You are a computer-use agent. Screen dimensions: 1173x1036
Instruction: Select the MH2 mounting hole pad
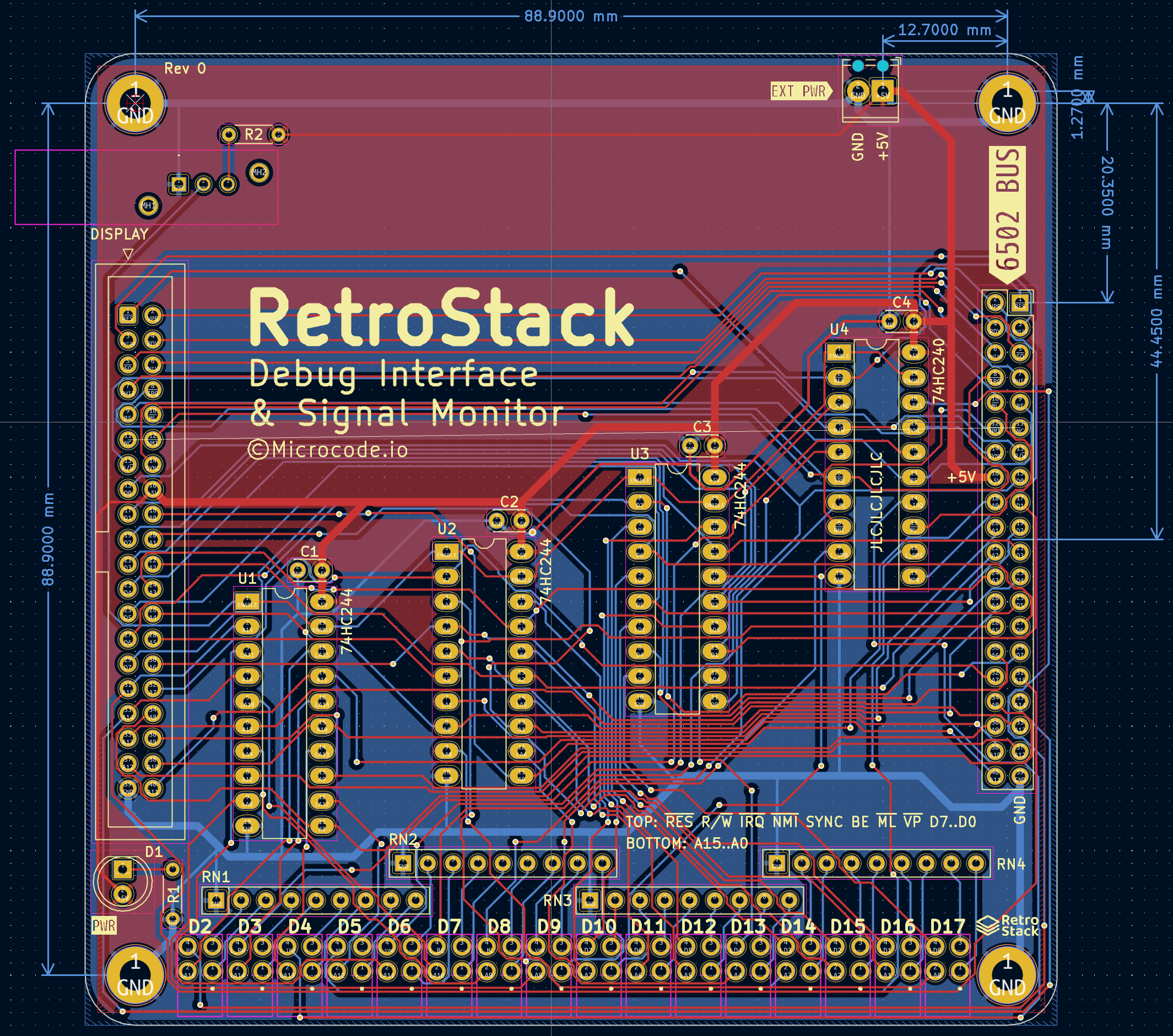pos(259,172)
